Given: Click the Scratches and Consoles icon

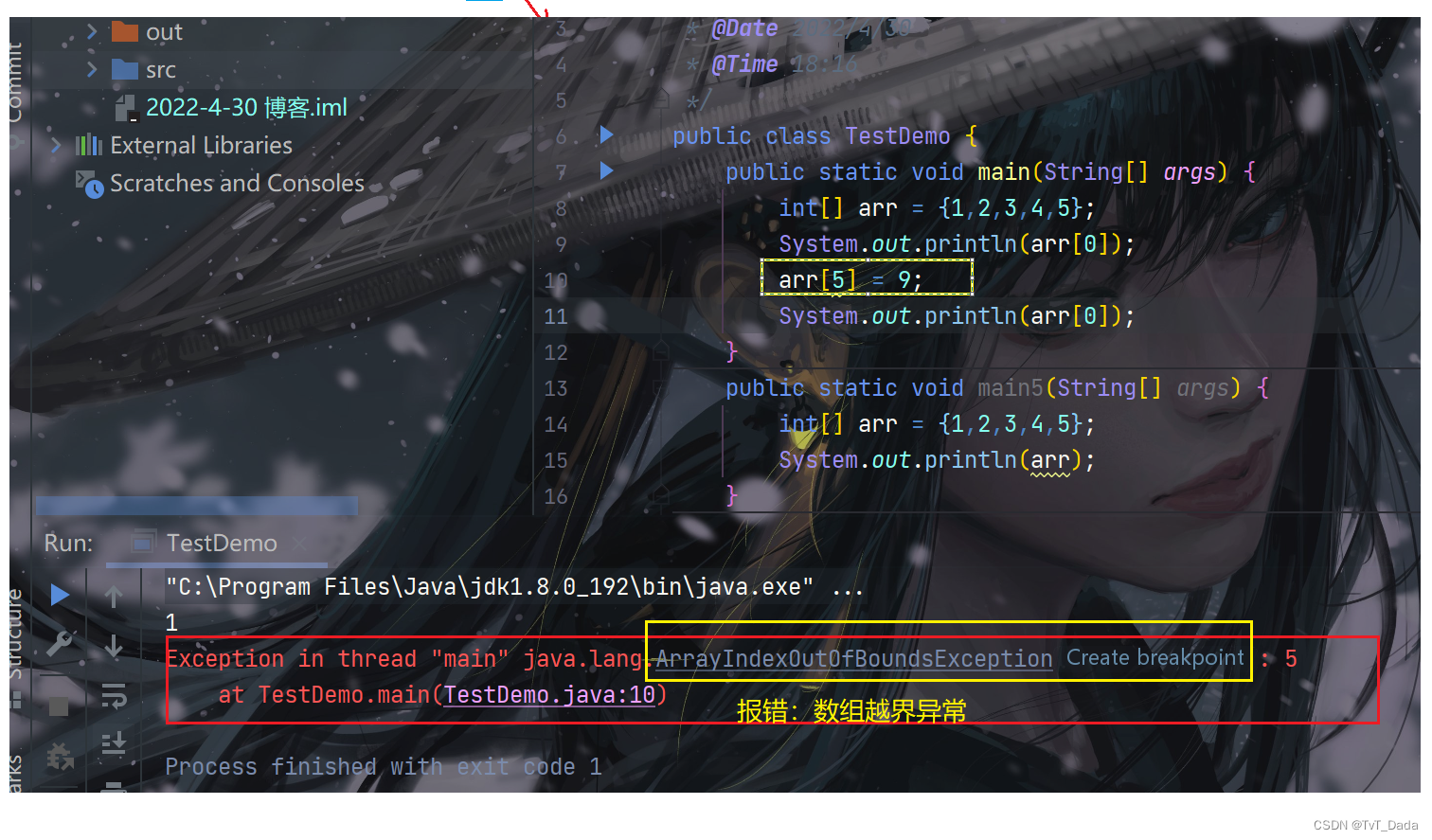Looking at the screenshot, I should [x=89, y=184].
